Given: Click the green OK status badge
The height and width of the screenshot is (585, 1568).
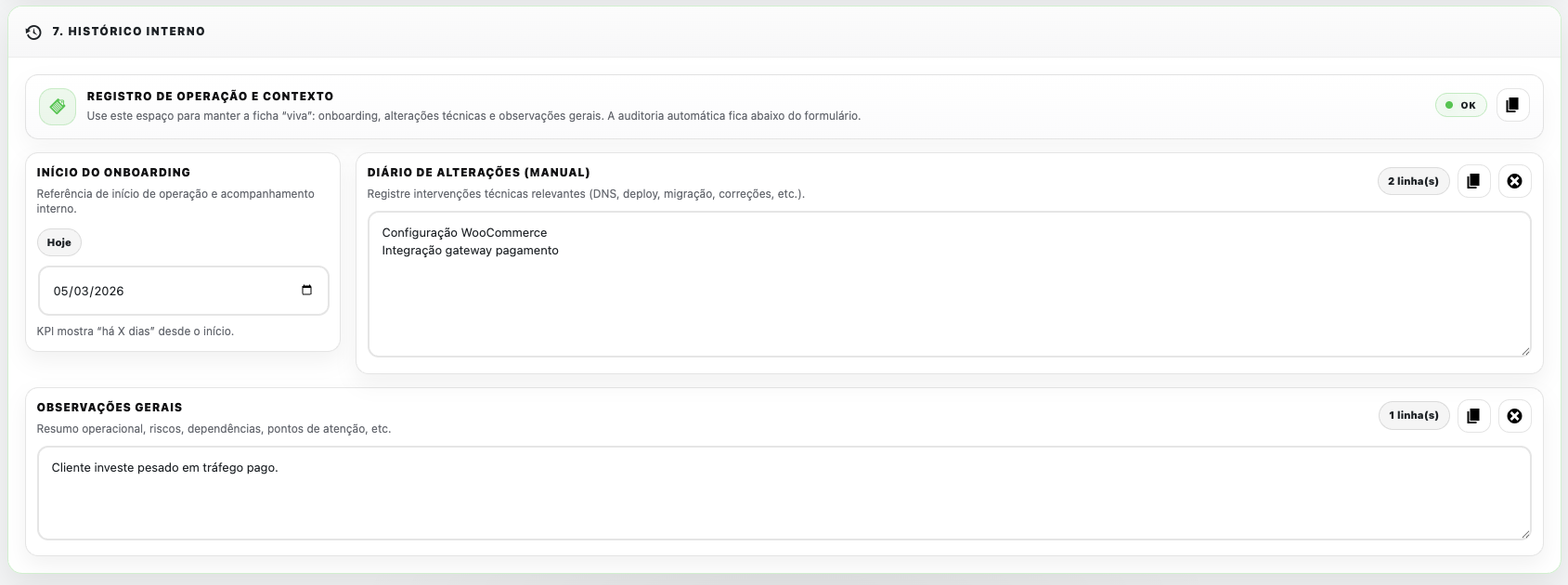Looking at the screenshot, I should 1460,105.
